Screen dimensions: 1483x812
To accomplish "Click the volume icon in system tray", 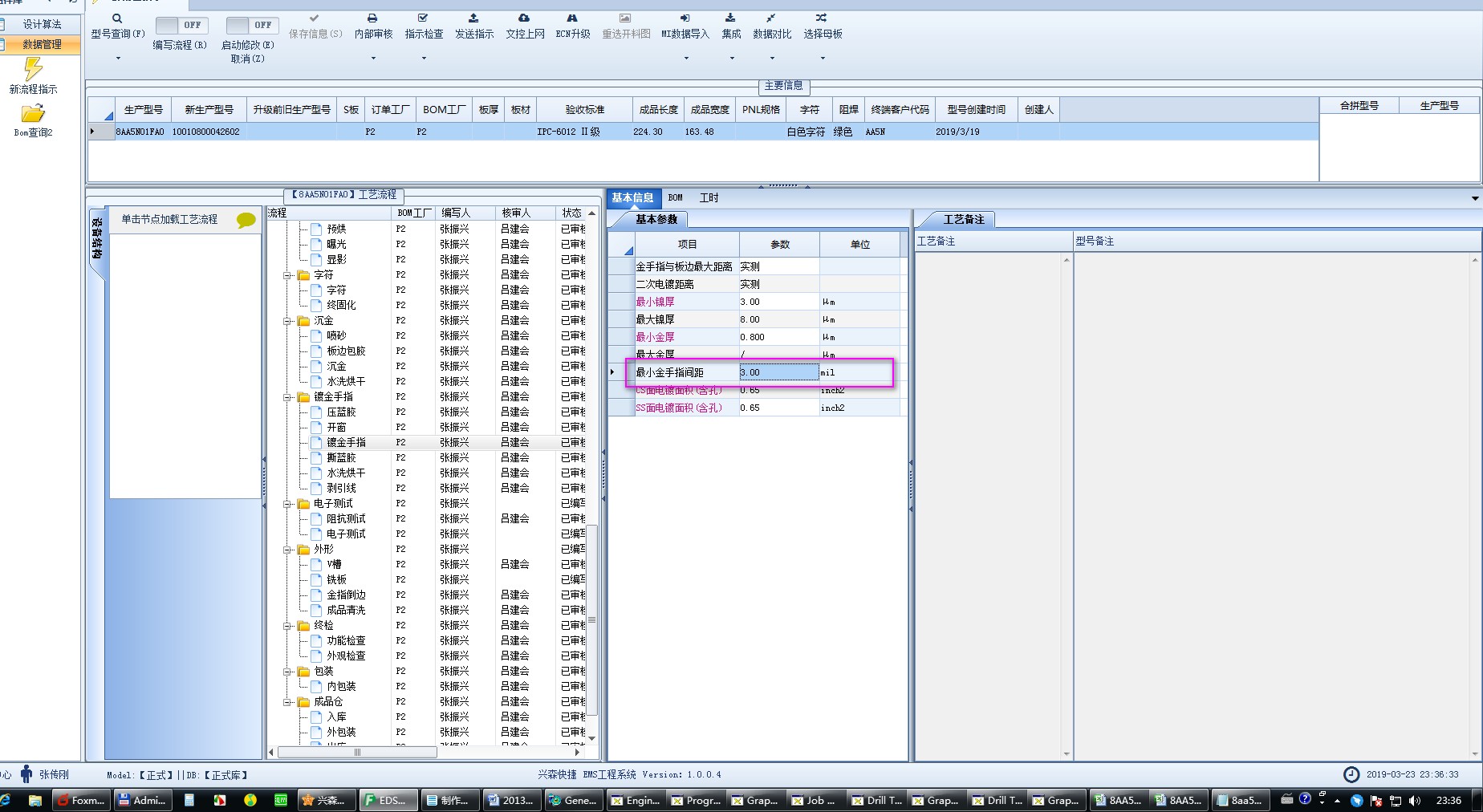I will pos(1414,800).
